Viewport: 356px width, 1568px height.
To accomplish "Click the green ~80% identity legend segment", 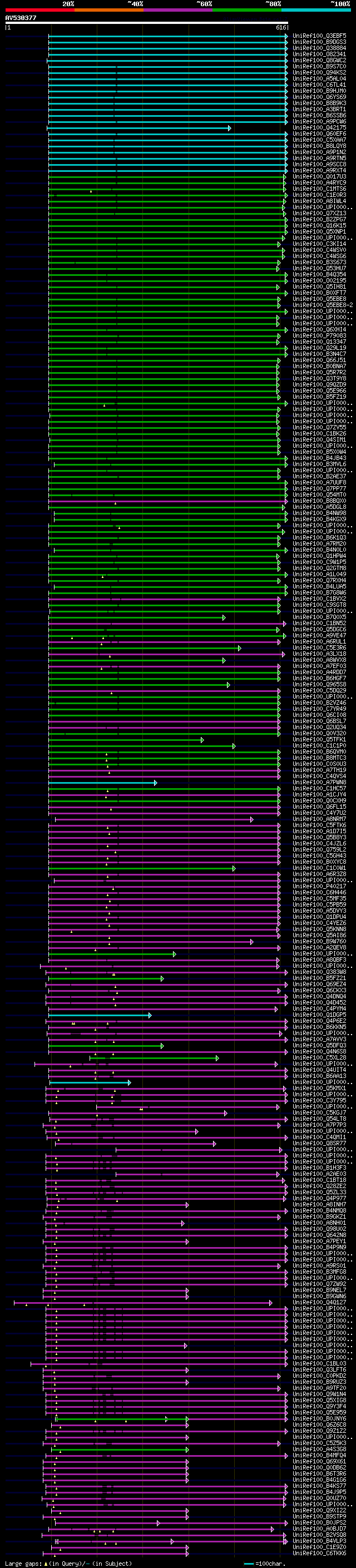I will coord(247,10).
